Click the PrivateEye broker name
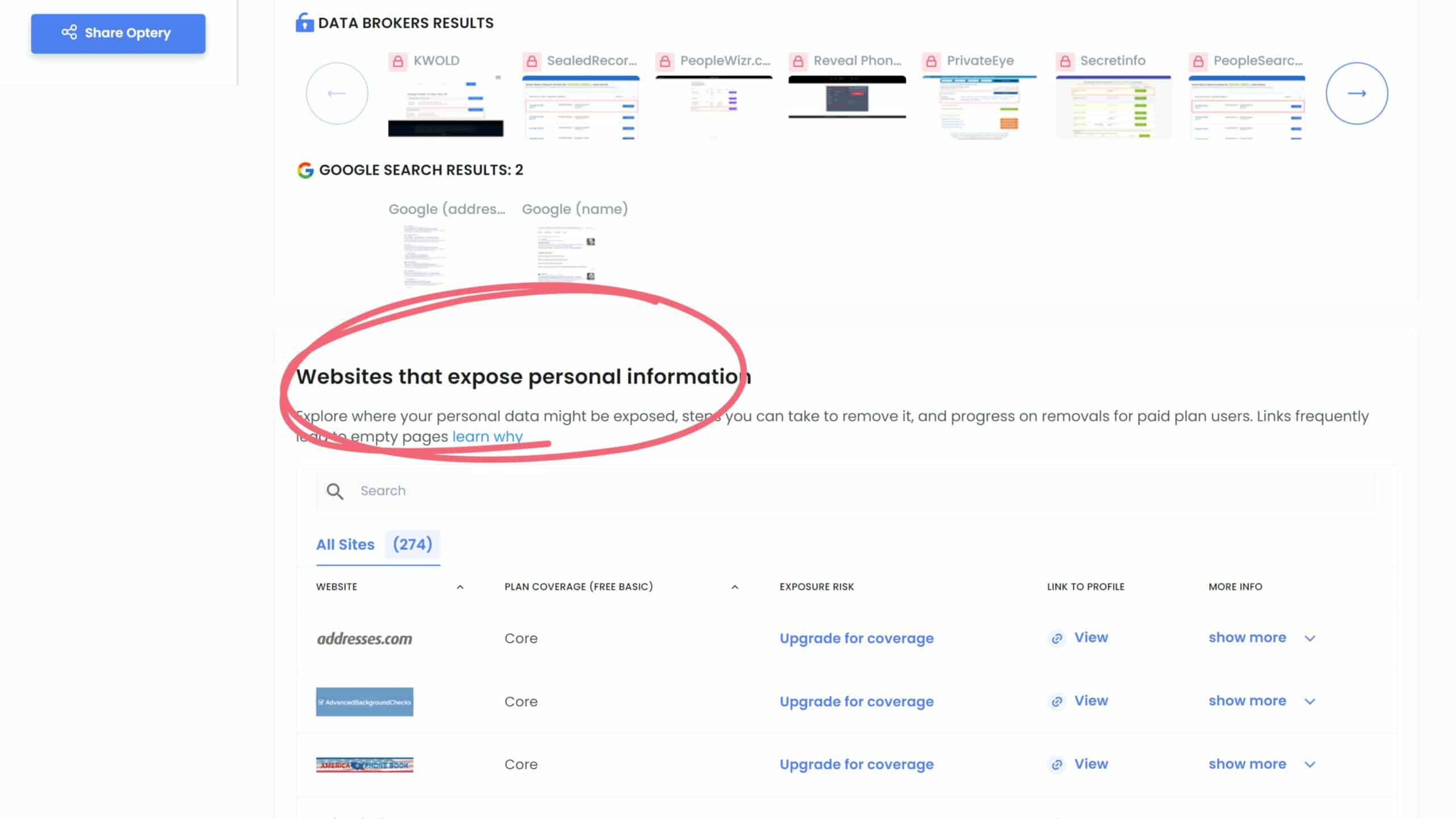This screenshot has height=819, width=1456. pos(980,61)
